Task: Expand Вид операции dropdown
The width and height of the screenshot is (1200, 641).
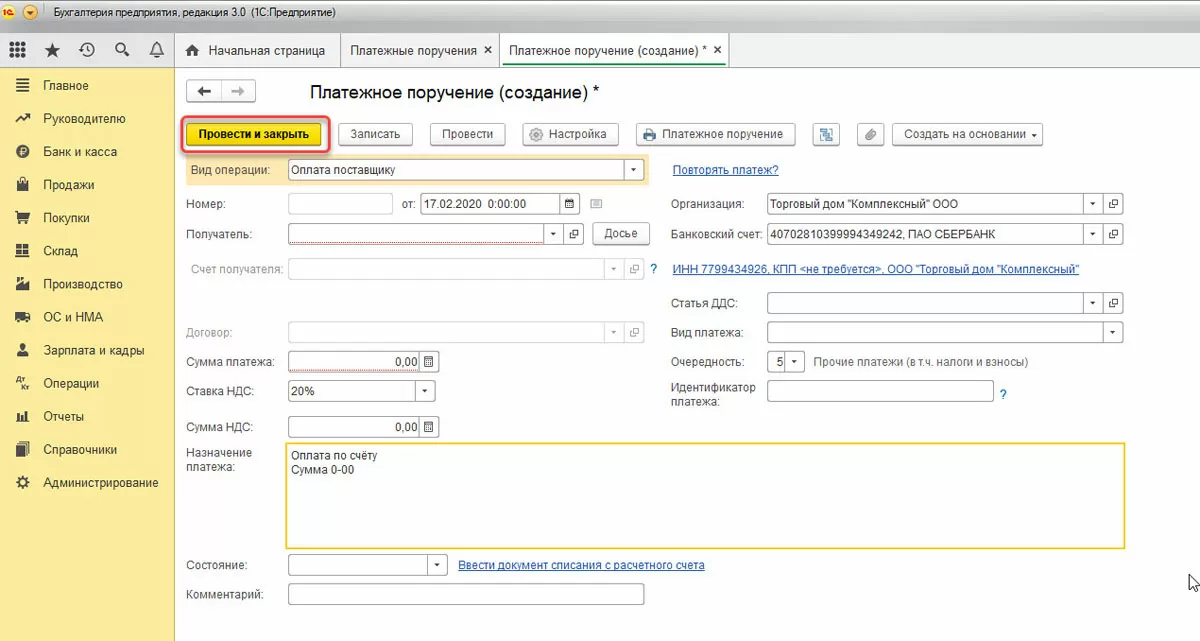Action: 633,170
